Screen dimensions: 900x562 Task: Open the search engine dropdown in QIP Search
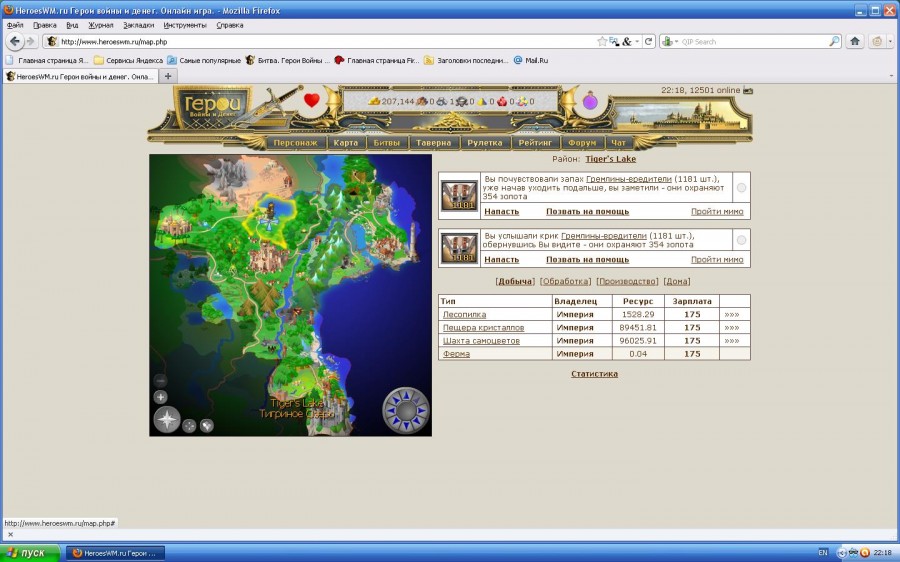point(670,41)
